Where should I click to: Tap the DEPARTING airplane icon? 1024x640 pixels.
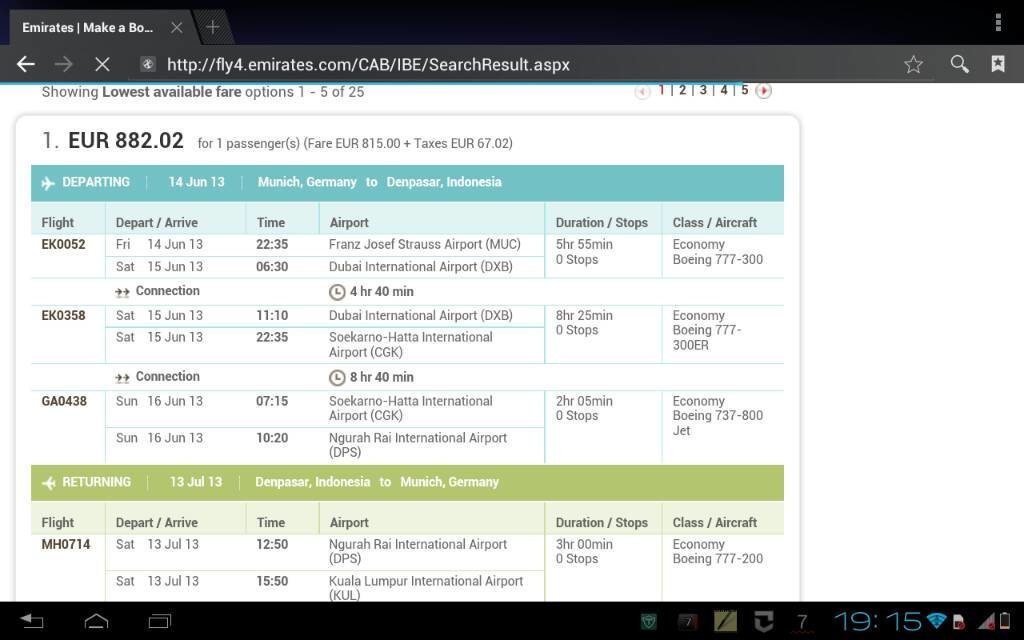[48, 184]
